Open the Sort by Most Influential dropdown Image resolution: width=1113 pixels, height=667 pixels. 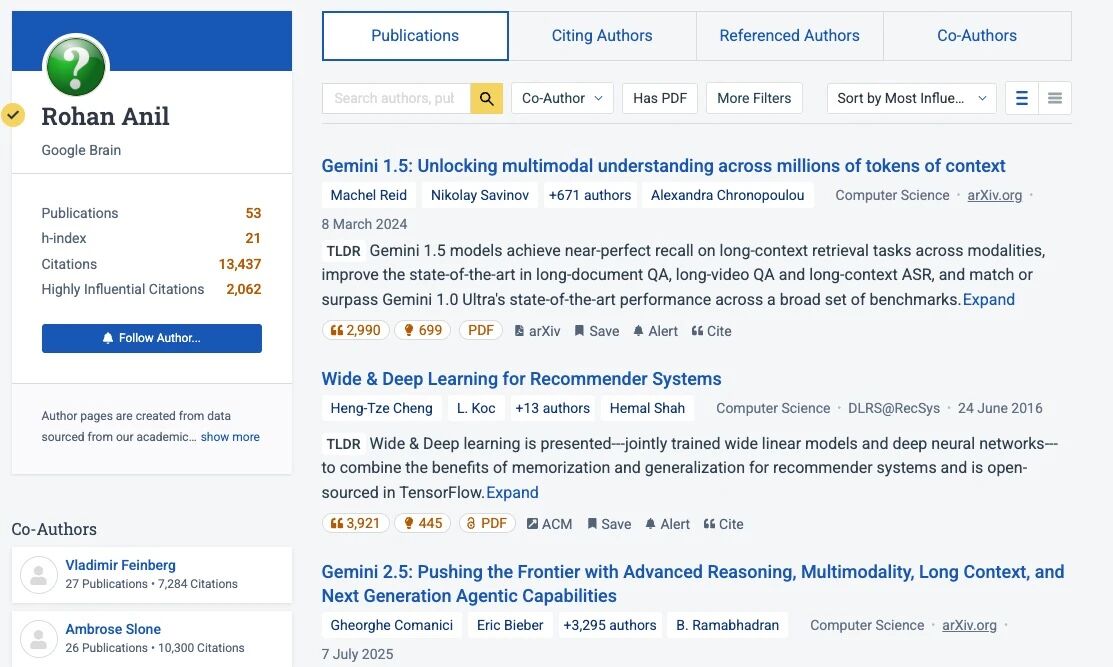(911, 98)
